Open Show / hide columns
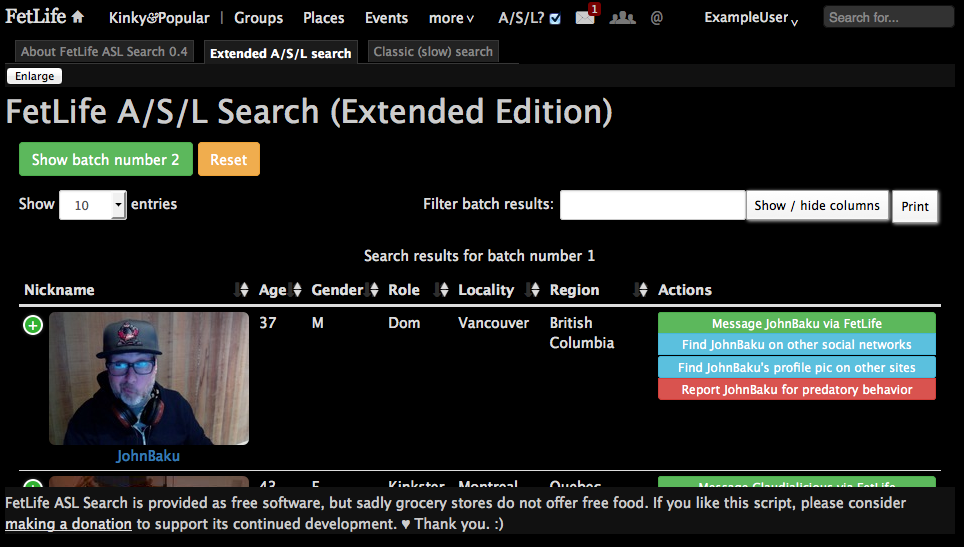The image size is (964, 547). click(x=817, y=205)
